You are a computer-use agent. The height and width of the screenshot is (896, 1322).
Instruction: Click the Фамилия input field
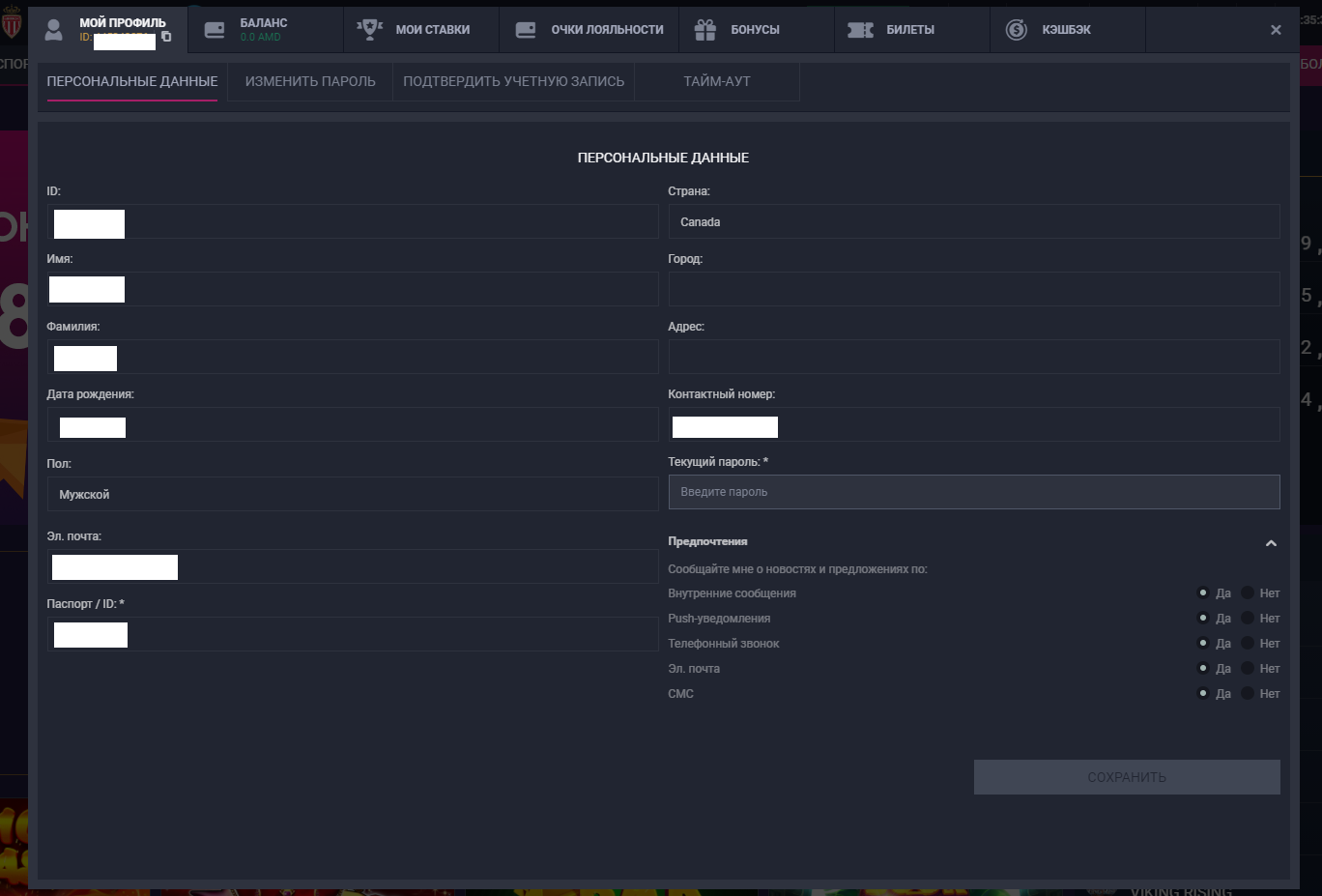click(353, 357)
